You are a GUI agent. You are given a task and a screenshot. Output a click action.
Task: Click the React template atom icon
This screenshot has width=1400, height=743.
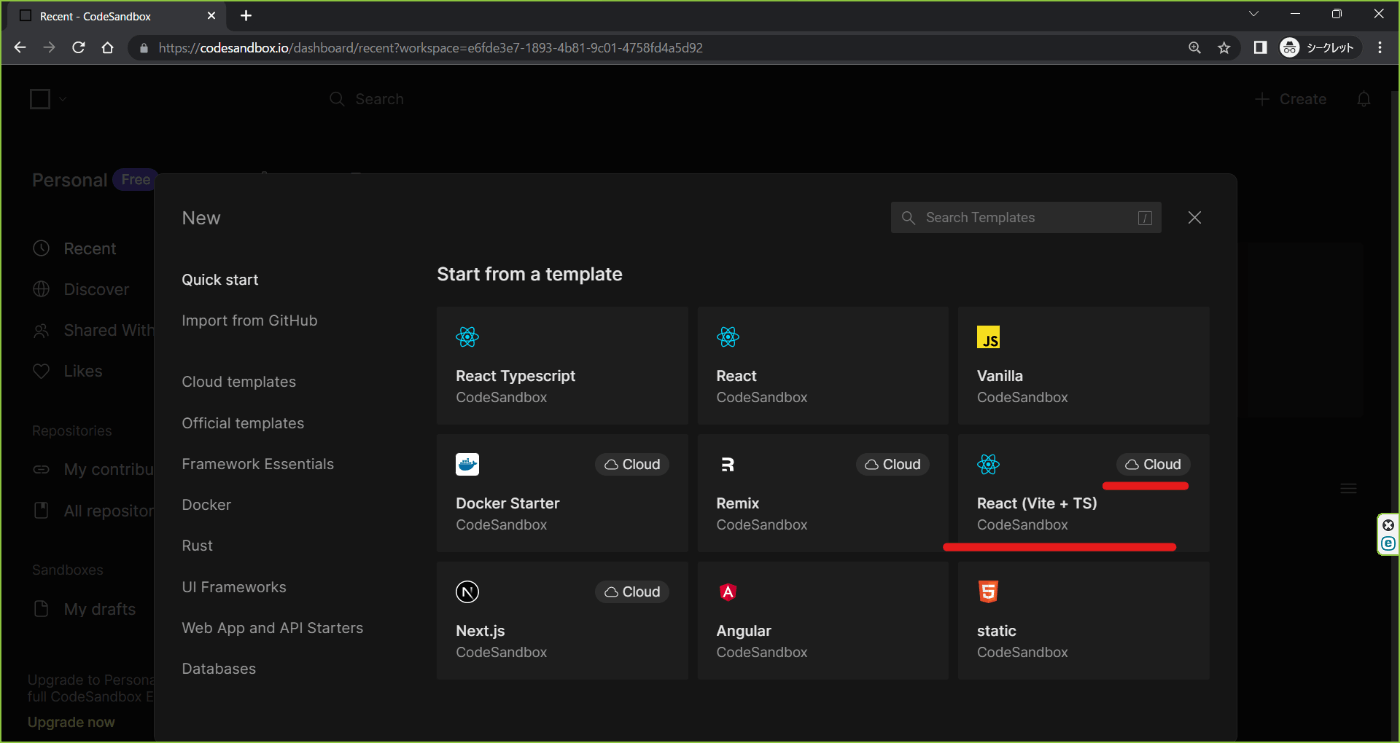pos(728,337)
